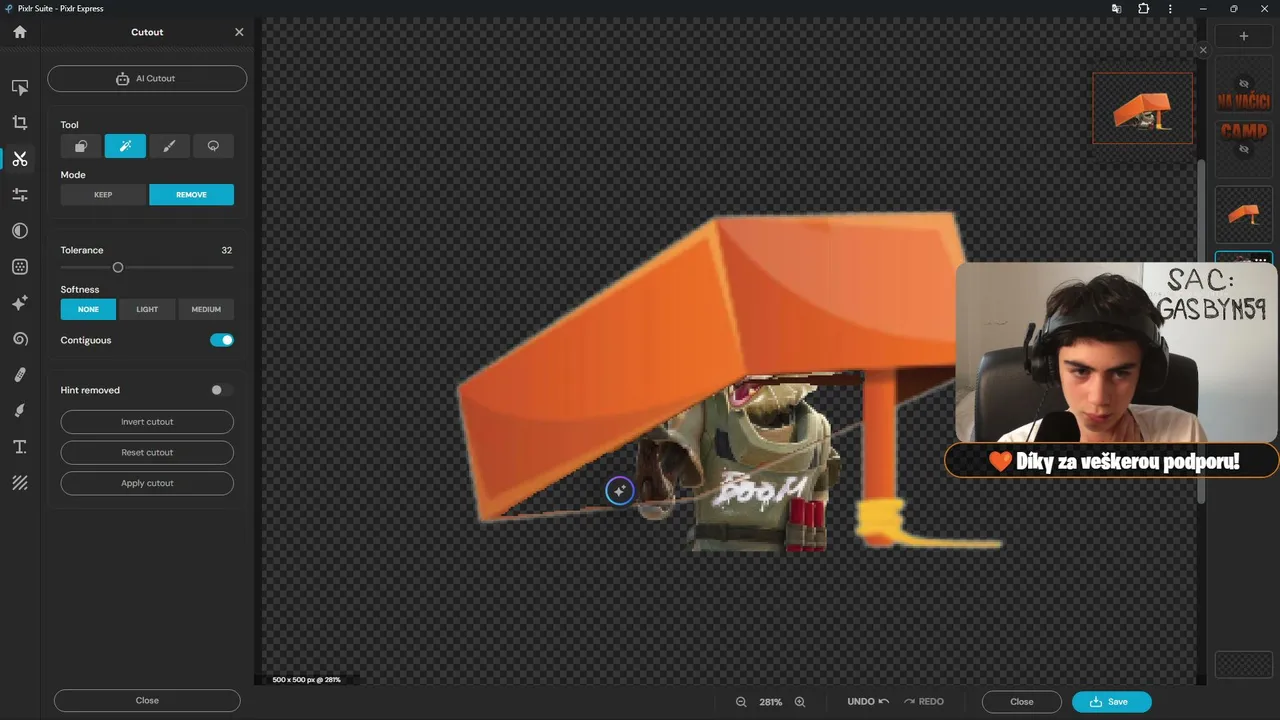1280x720 pixels.
Task: Open the sparkle AI tools icon
Action: tap(20, 303)
